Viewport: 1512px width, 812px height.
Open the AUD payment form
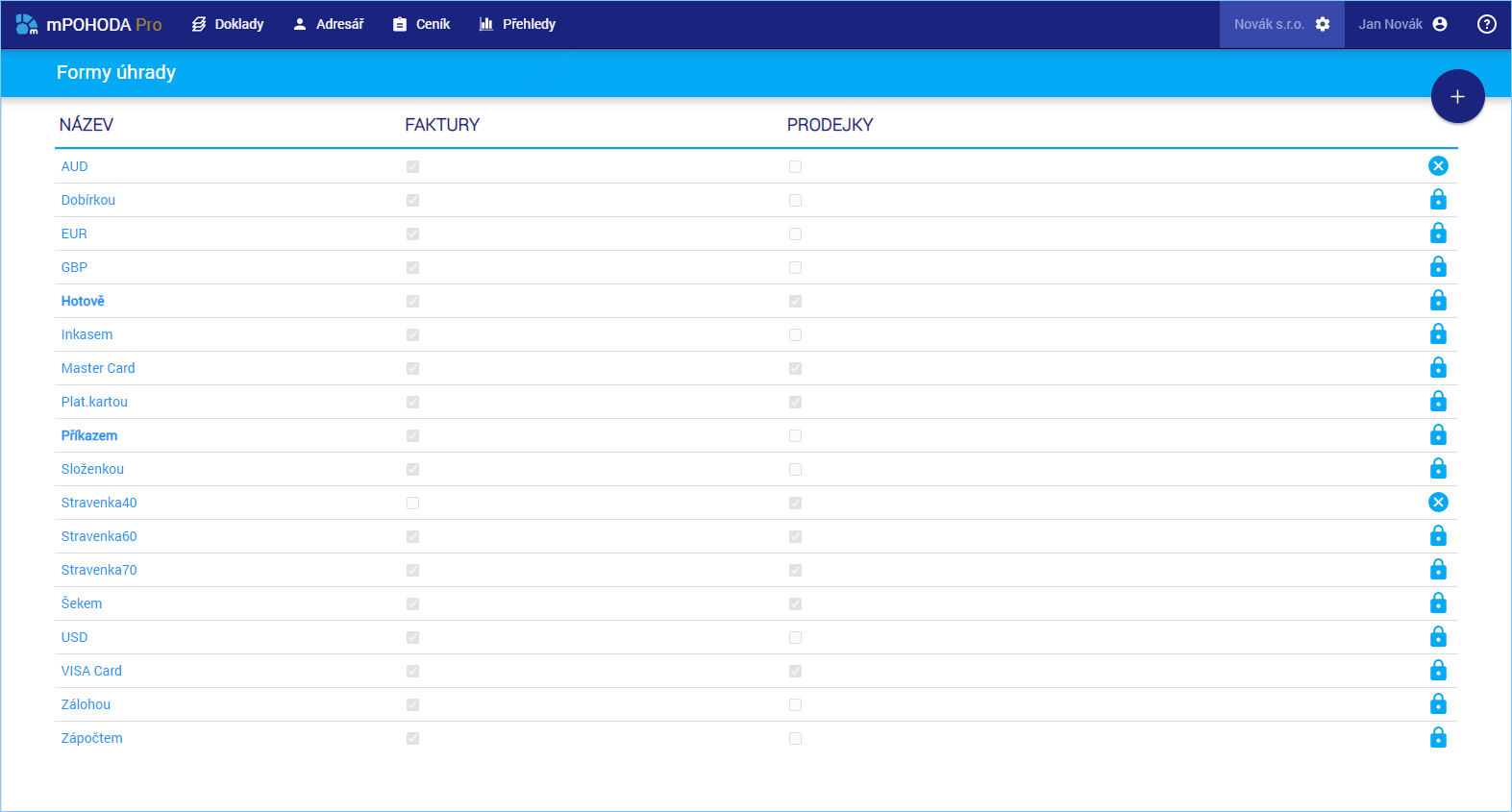tap(75, 166)
